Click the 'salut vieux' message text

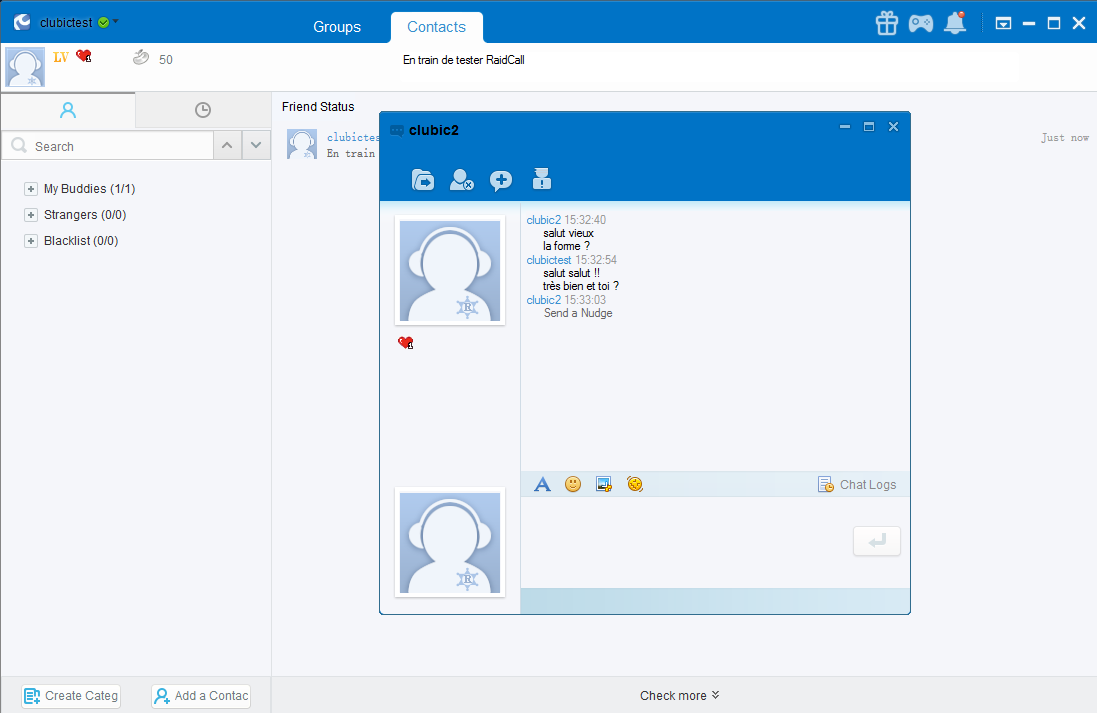coord(568,233)
